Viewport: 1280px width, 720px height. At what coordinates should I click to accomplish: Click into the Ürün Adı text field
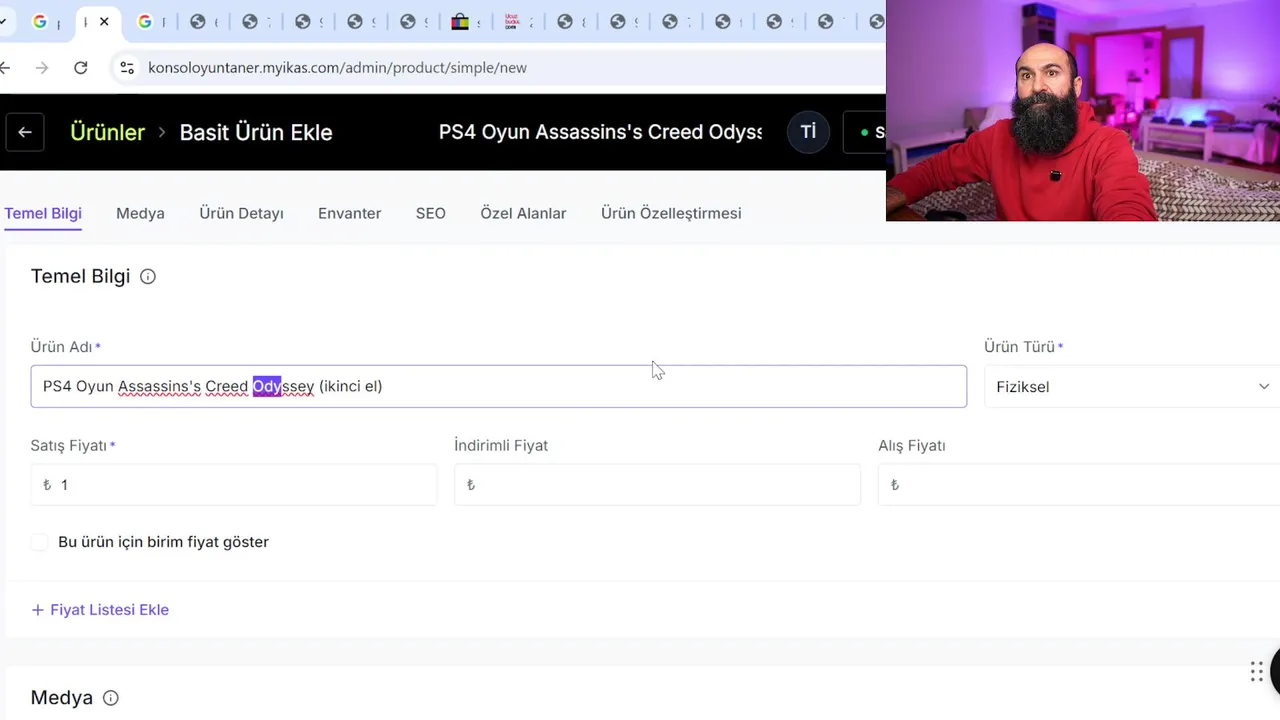[498, 386]
